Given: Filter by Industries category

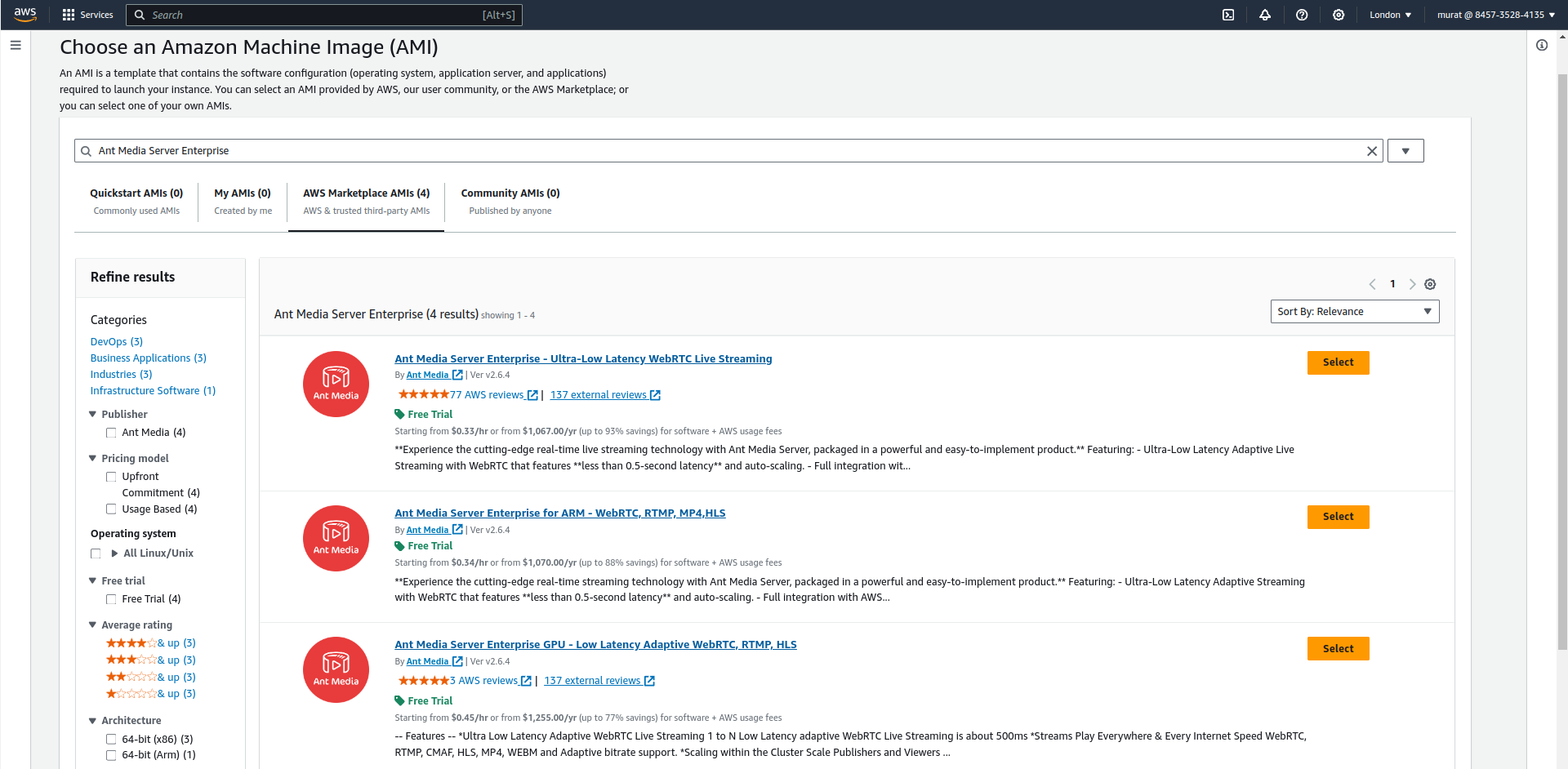Looking at the screenshot, I should point(122,375).
